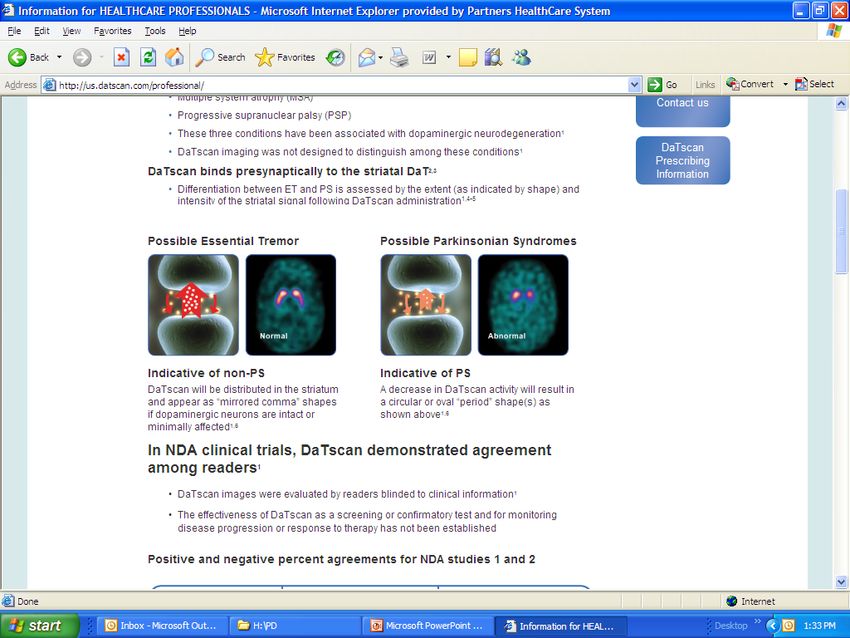Click the Contact us button

[x=682, y=111]
